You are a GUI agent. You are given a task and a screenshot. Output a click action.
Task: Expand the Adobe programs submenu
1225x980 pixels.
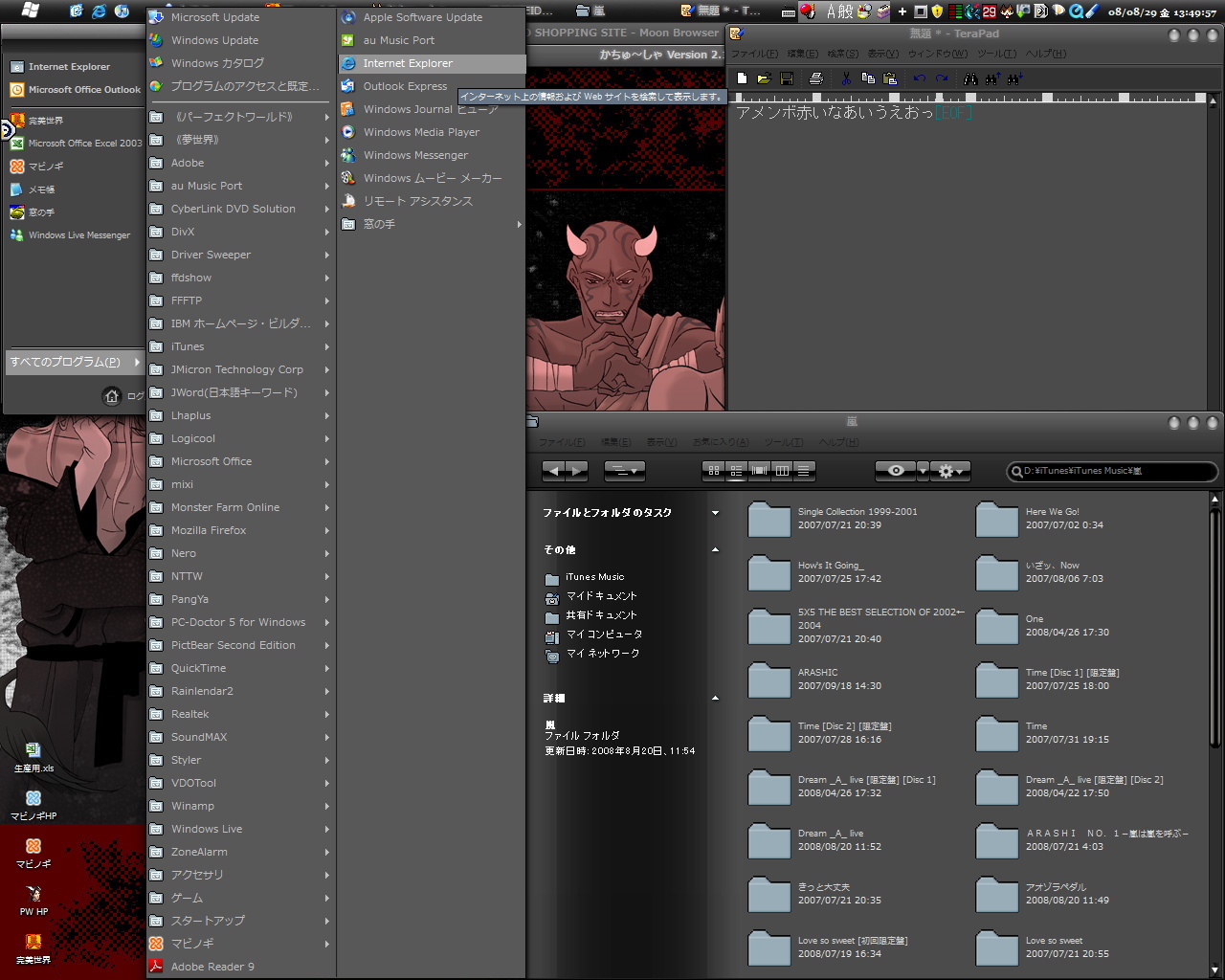240,163
